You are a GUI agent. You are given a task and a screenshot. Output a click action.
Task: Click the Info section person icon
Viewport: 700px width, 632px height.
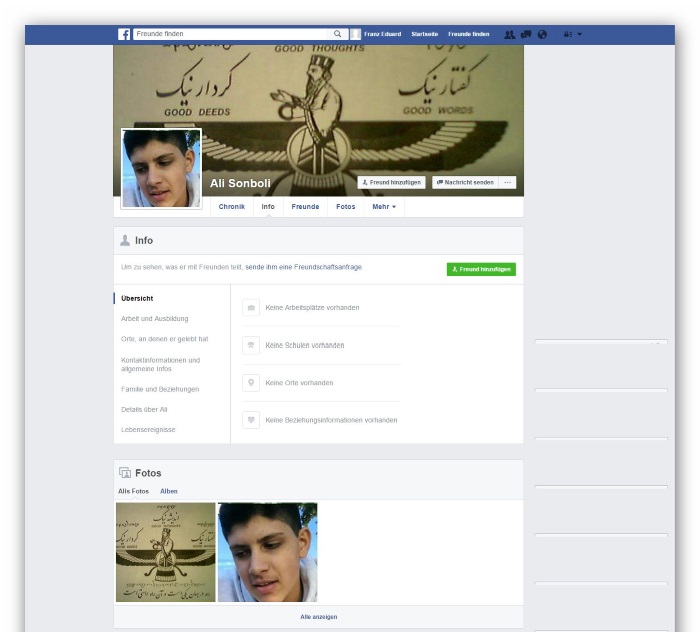pyautogui.click(x=125, y=241)
